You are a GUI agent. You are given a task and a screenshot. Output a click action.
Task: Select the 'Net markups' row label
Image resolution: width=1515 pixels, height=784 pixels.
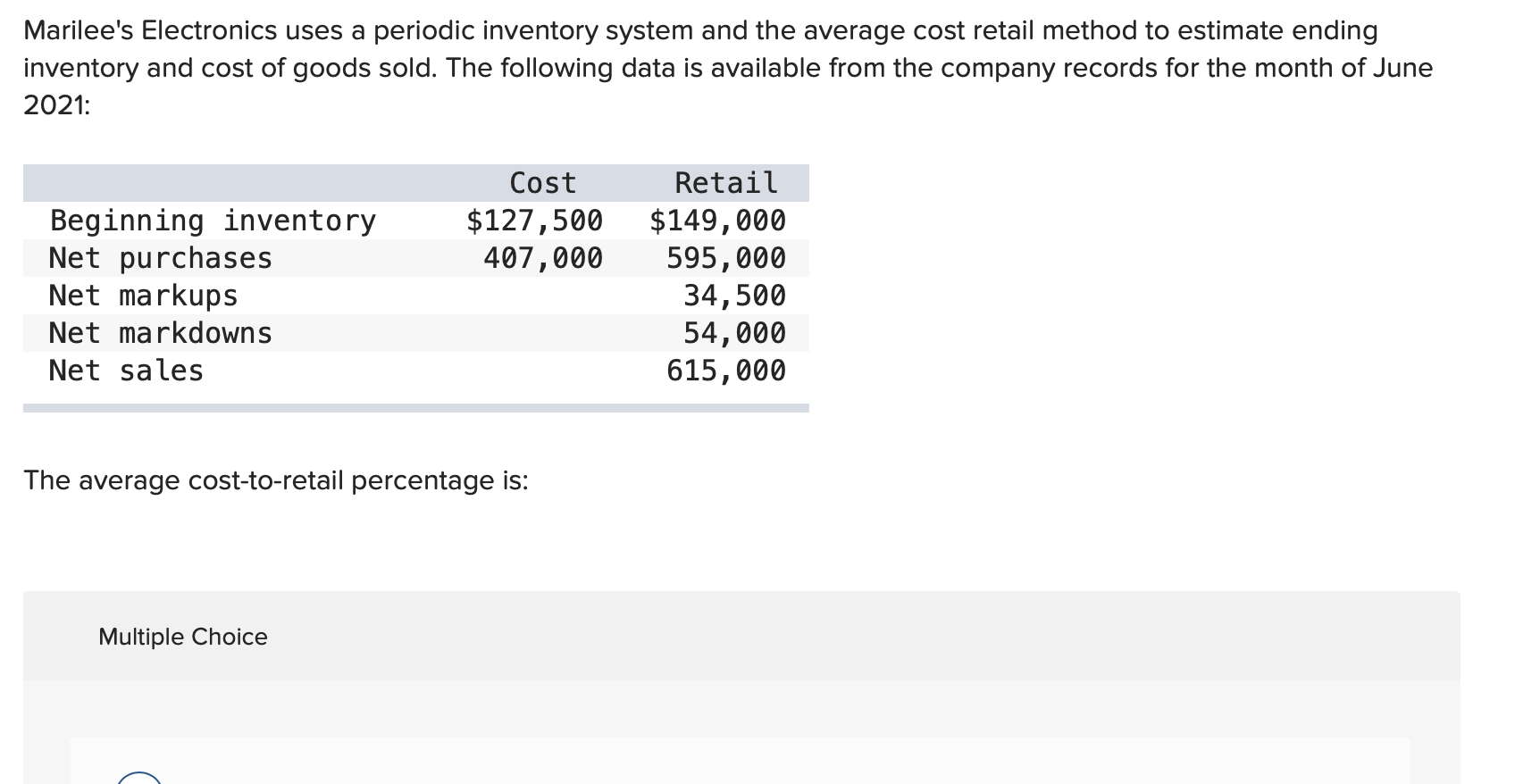click(x=144, y=296)
